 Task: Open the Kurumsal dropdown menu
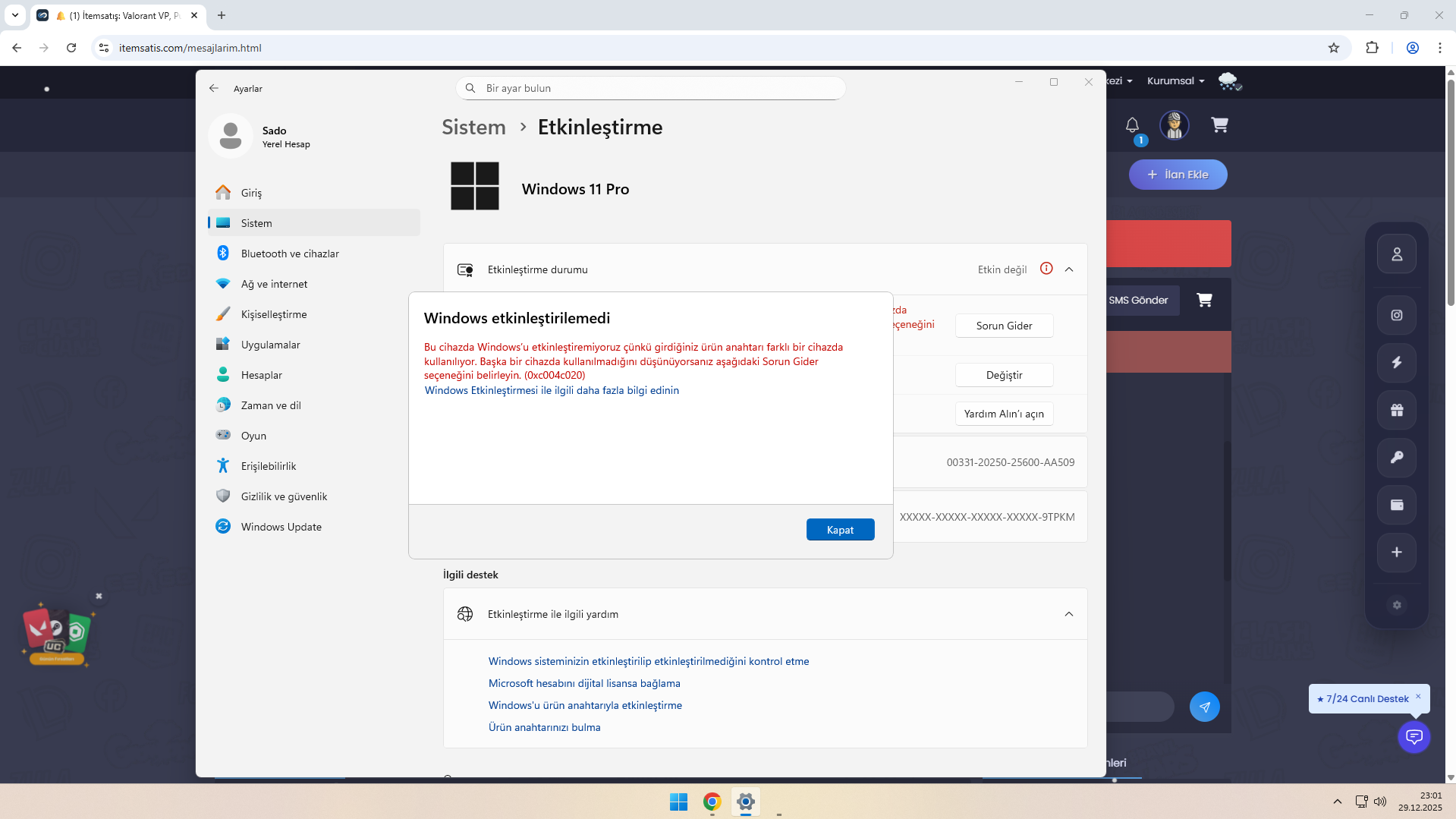pos(1175,80)
